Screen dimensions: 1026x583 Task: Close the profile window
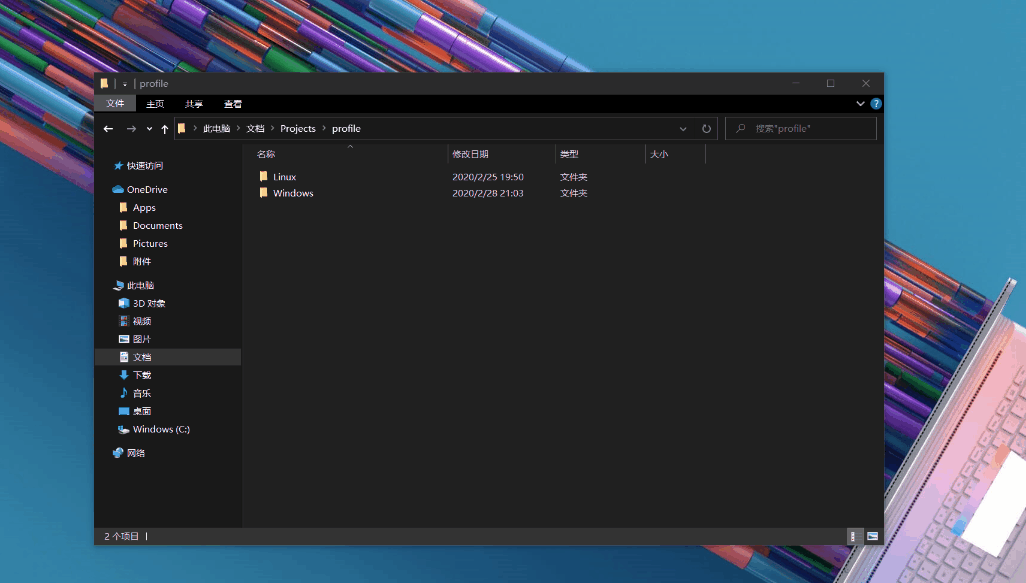(x=866, y=84)
